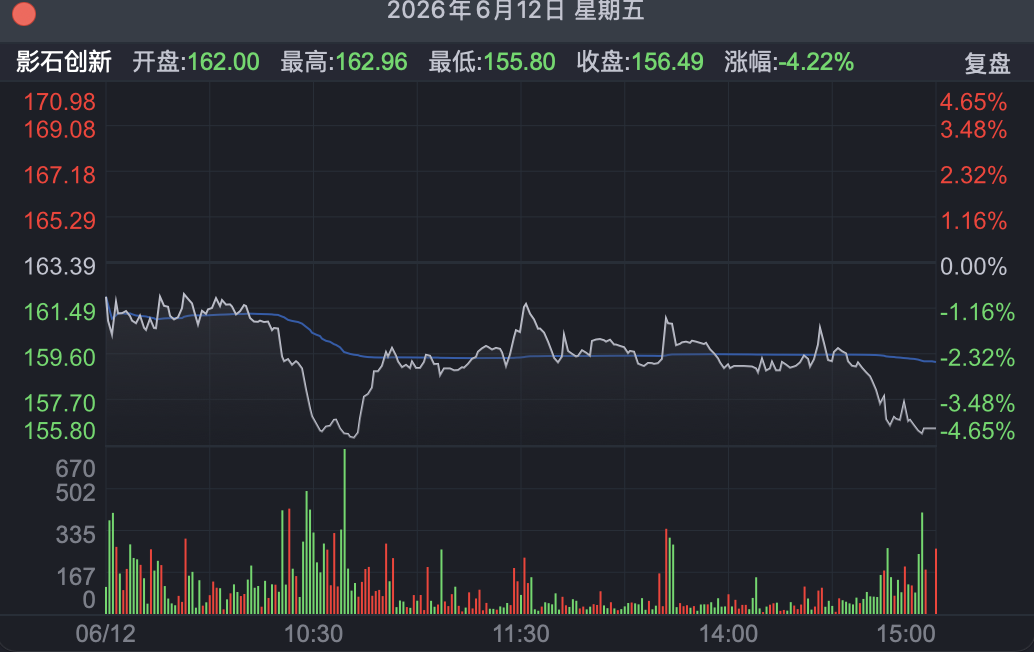Viewport: 1034px width, 652px height.
Task: Click the tallest green volume bar
Action: pos(344,531)
